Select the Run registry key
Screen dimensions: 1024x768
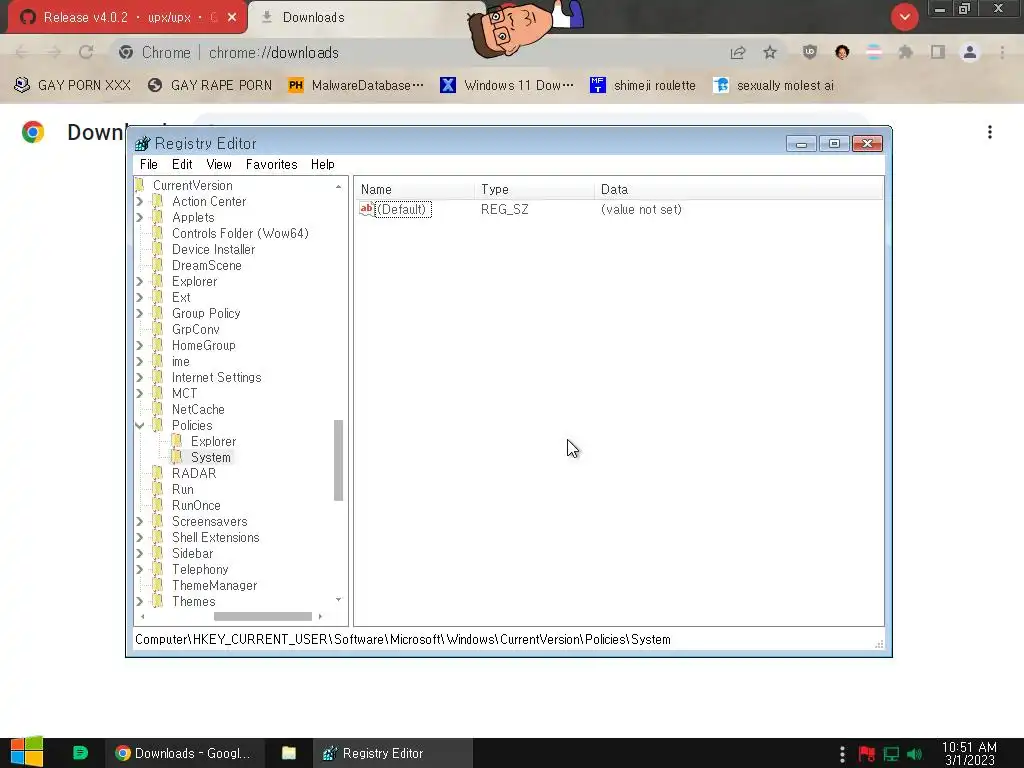182,490
